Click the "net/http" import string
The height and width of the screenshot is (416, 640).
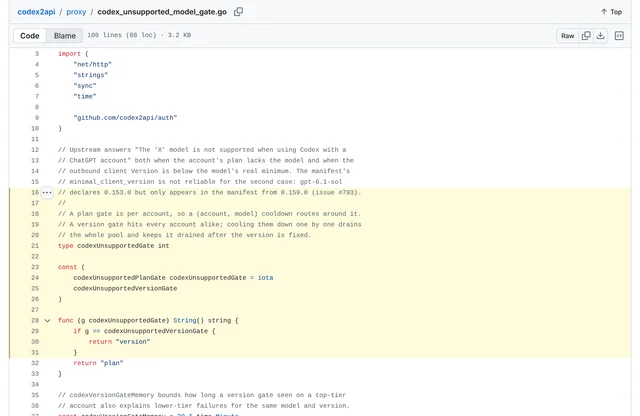[x=93, y=64]
